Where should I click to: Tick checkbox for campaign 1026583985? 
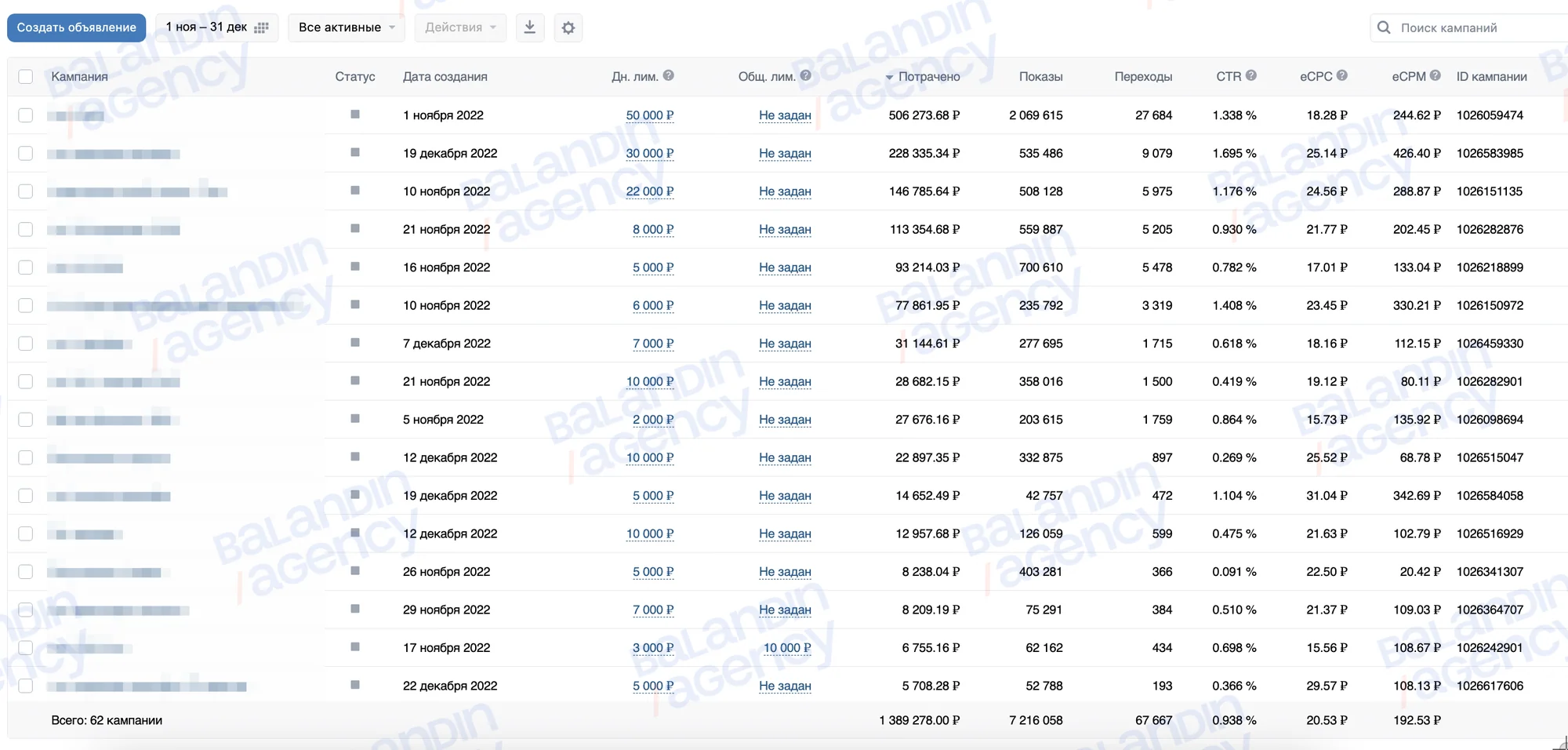26,153
